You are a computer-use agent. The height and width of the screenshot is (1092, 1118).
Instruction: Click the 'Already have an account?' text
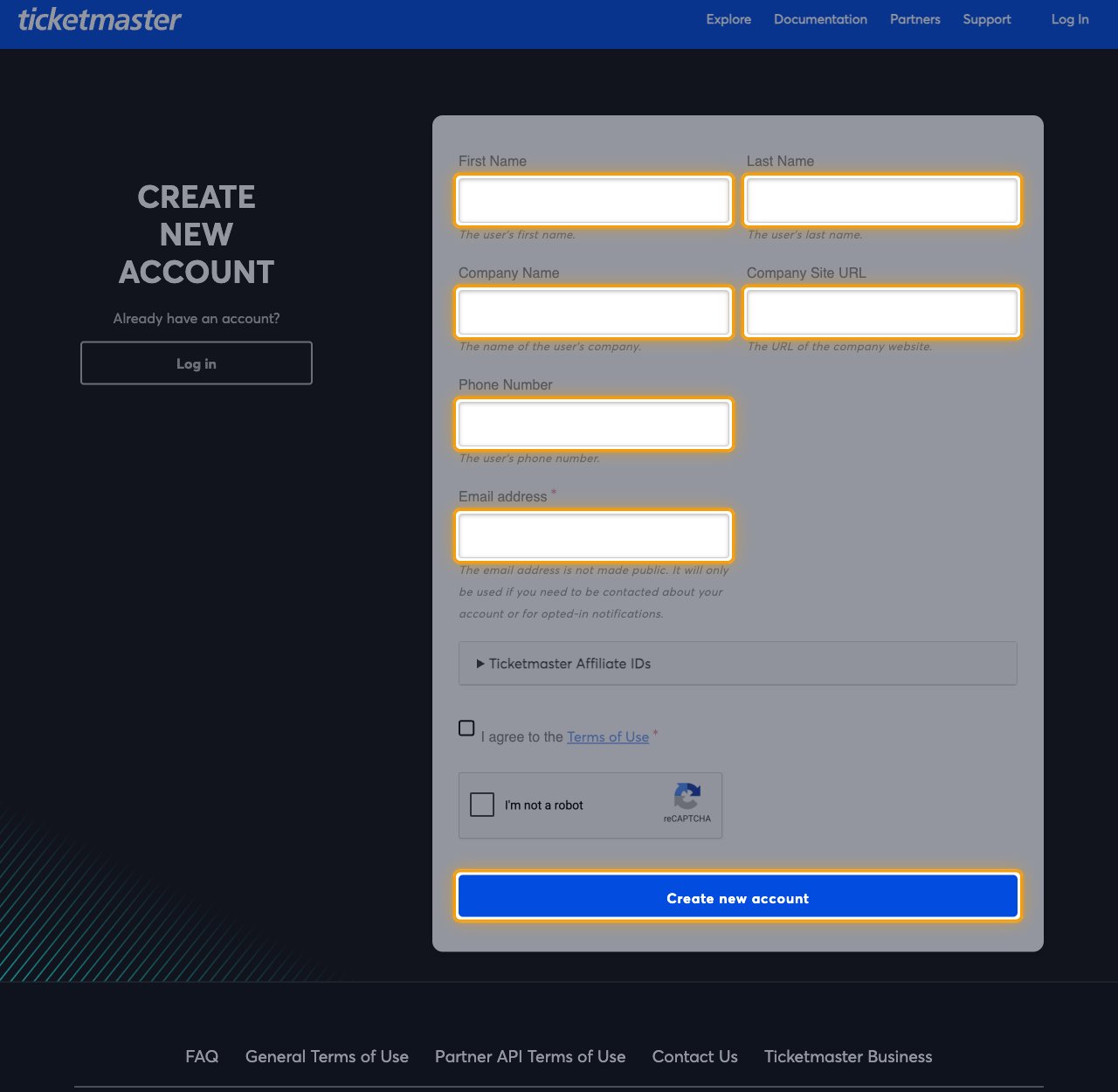(197, 318)
